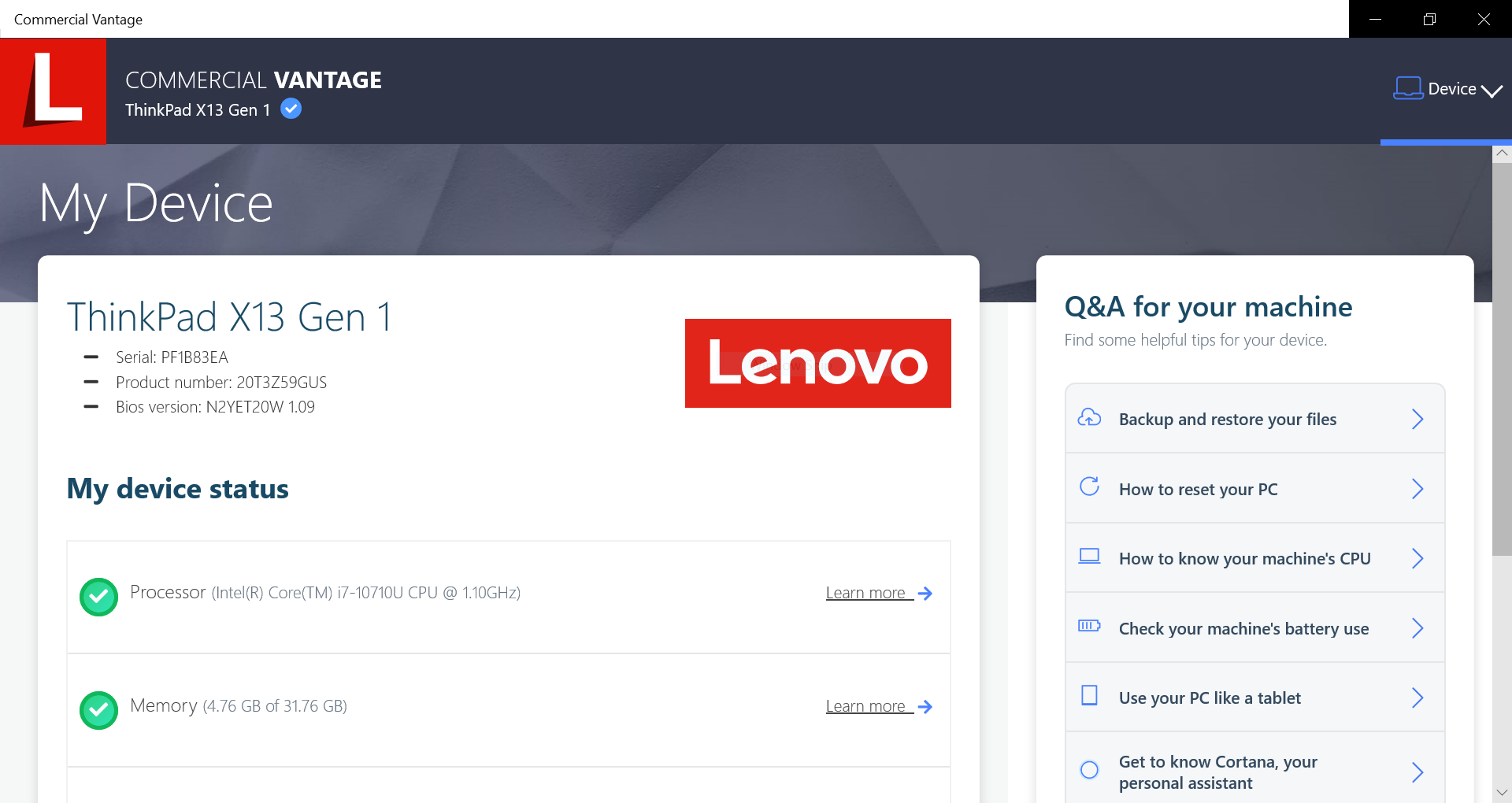
Task: Click the Lenovo L logo icon
Action: click(53, 91)
